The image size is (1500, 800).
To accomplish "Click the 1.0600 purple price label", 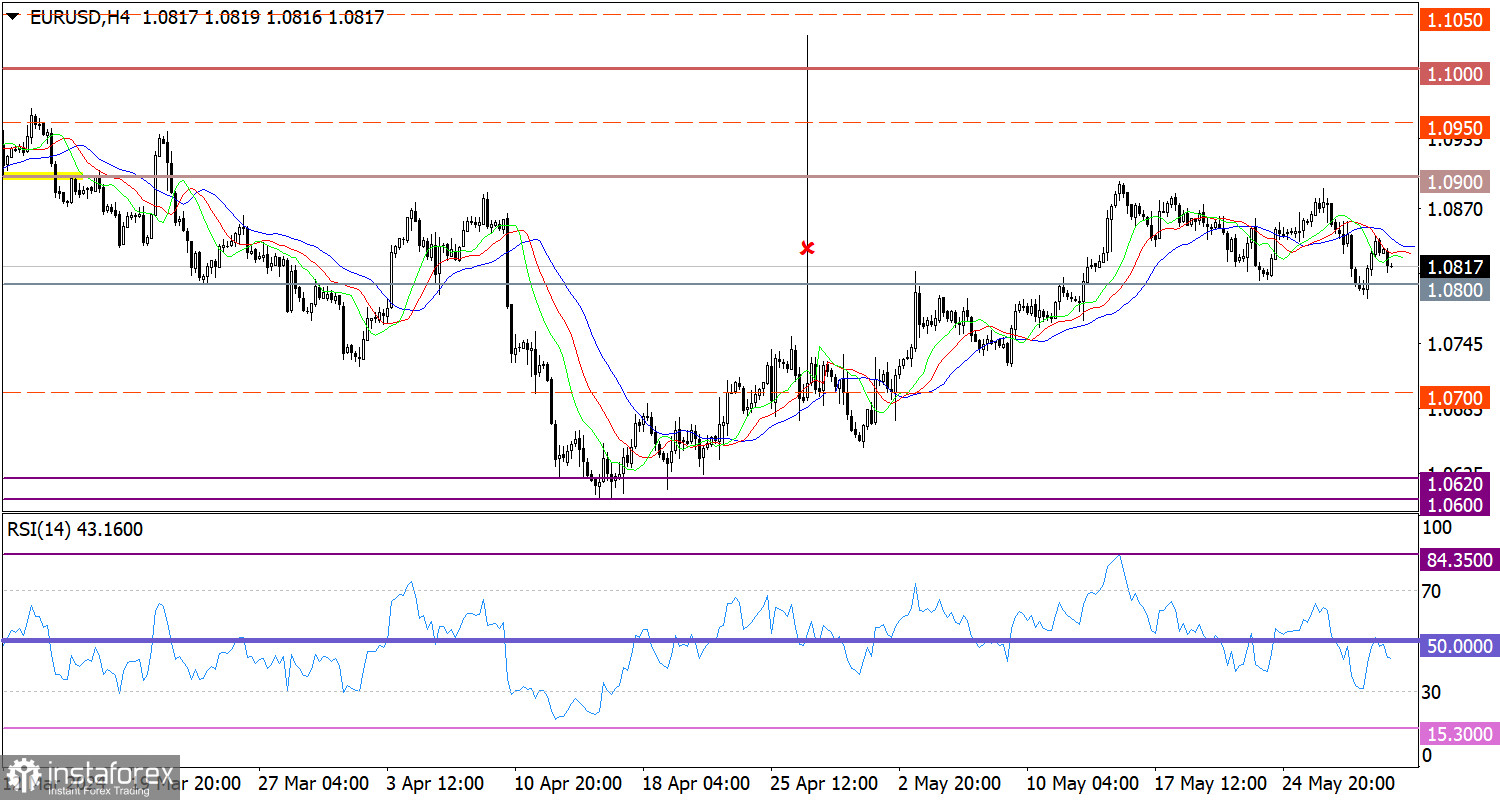I will [x=1455, y=504].
